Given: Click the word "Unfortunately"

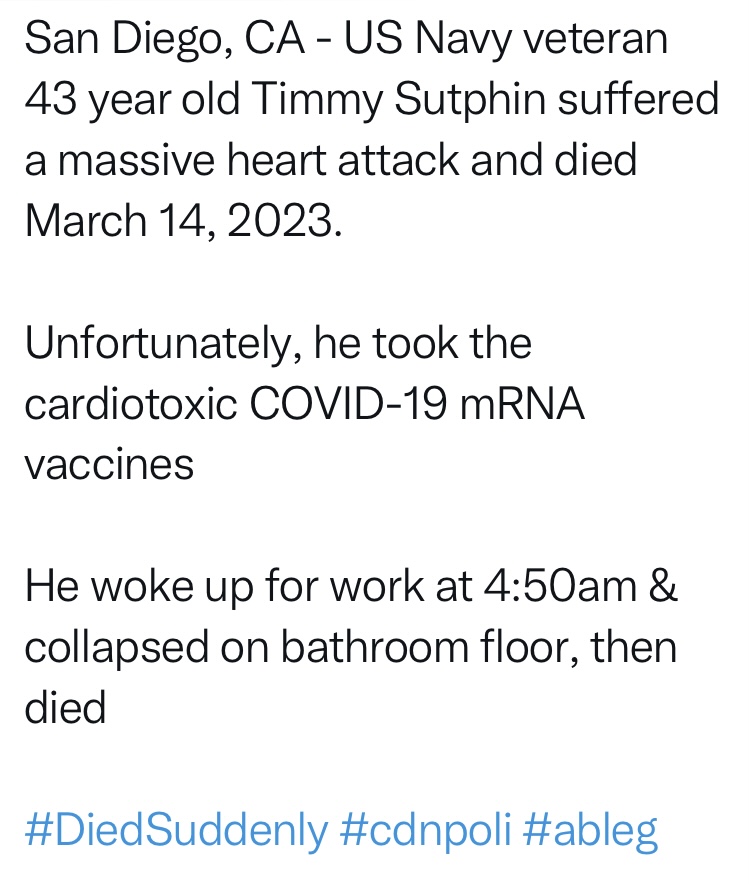Looking at the screenshot, I should 160,343.
